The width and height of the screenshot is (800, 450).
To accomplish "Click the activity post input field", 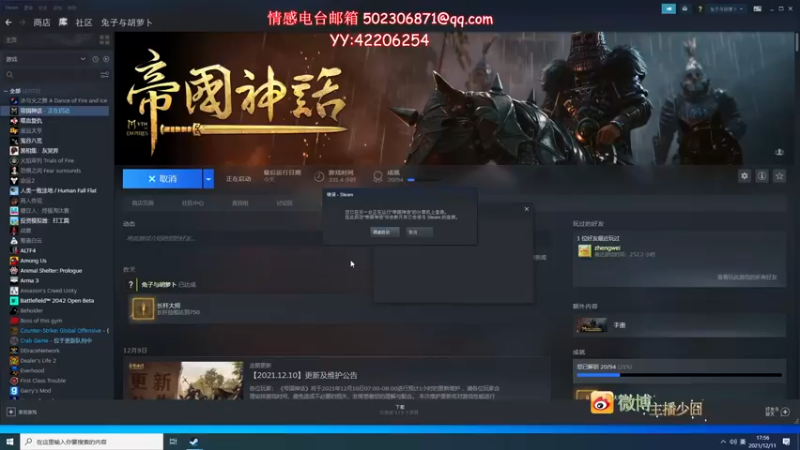I will (x=224, y=238).
